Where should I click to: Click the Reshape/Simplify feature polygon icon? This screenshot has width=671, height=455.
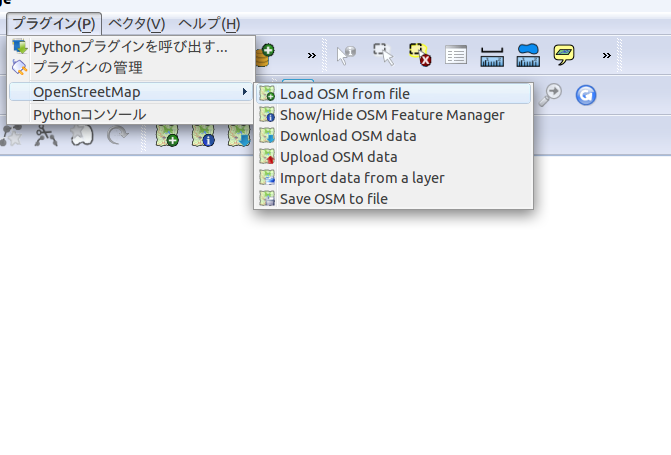(82, 135)
